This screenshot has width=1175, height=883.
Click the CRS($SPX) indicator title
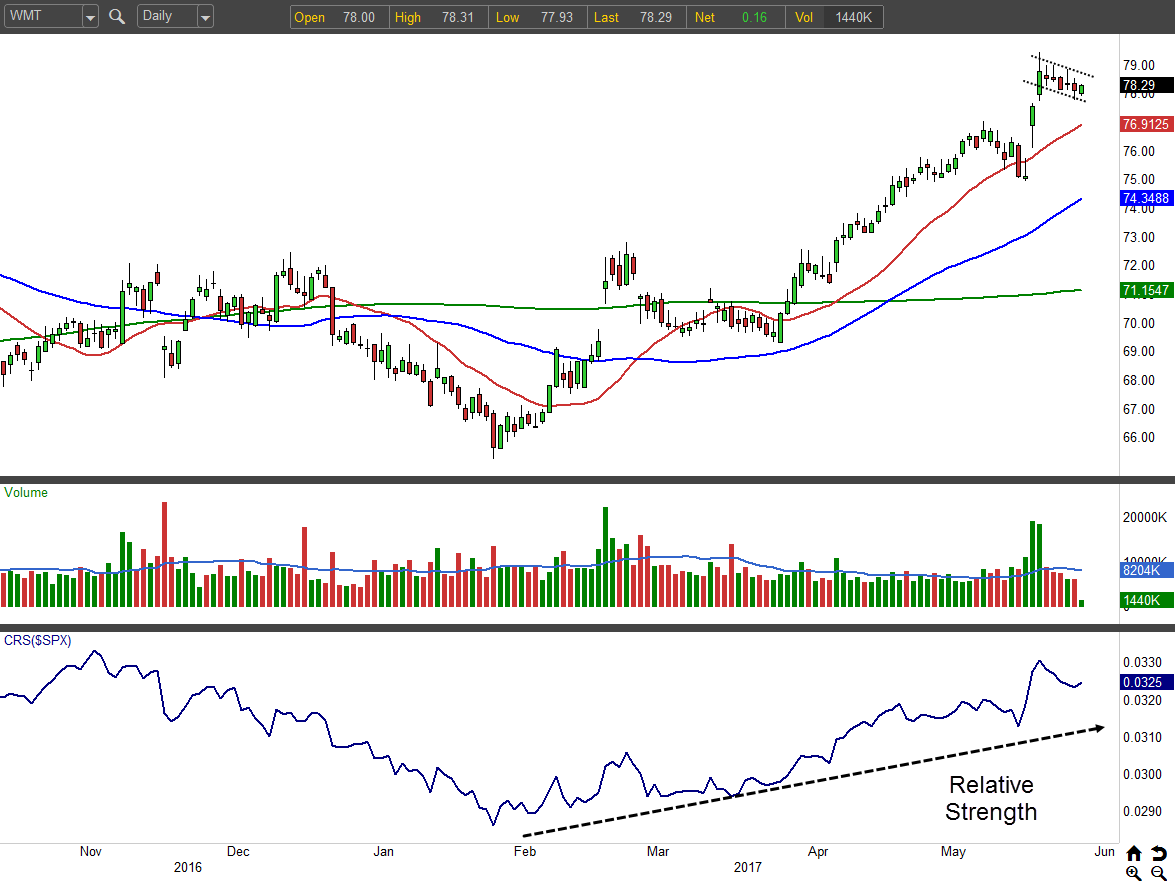point(38,640)
